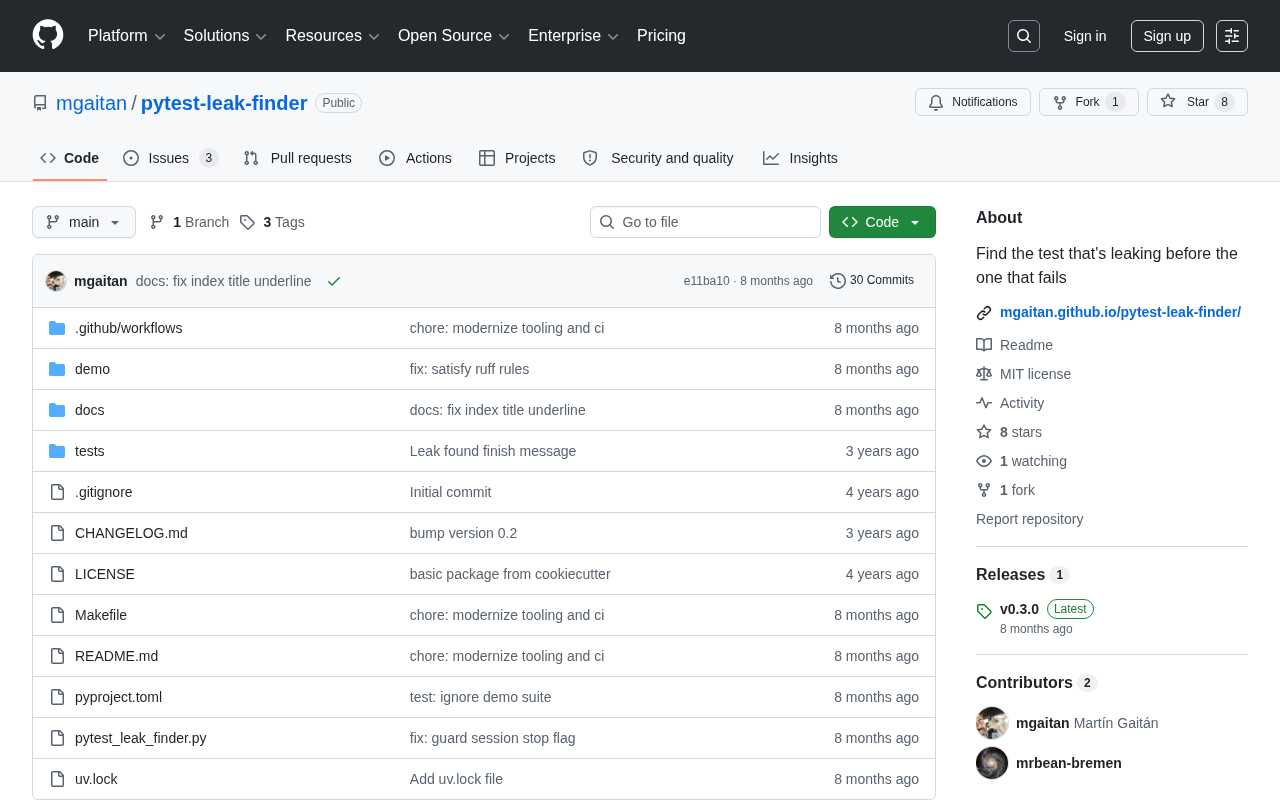
Task: Star the repository
Action: pyautogui.click(x=1197, y=102)
